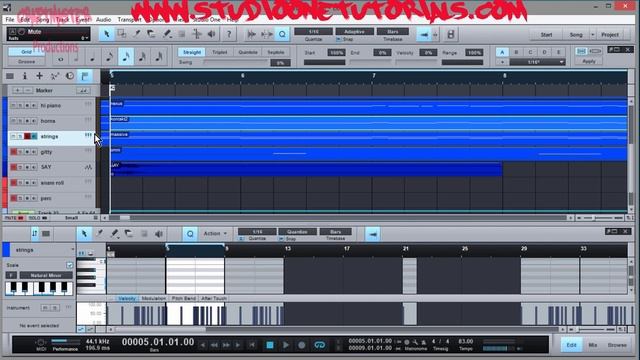Viewport: 640px width, 360px height.
Task: Mute the strings track
Action: pos(13,136)
